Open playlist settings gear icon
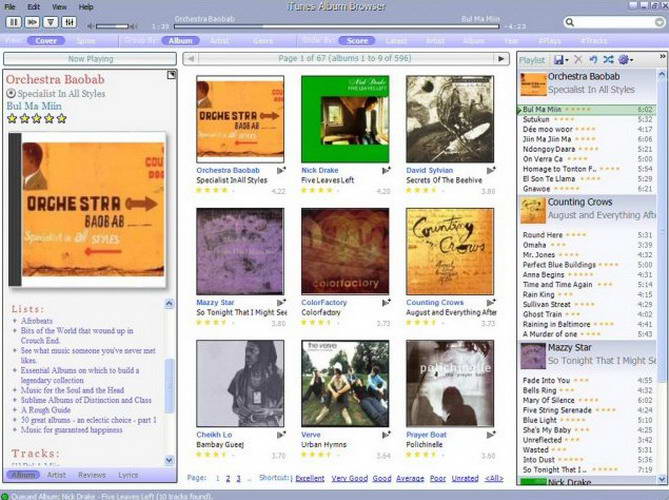 coord(623,60)
